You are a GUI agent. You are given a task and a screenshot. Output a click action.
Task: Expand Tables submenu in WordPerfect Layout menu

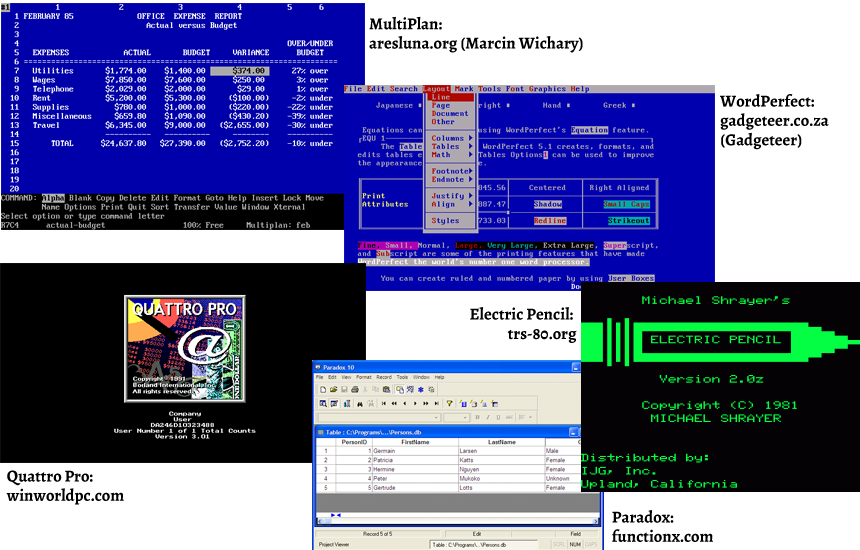tap(452, 146)
